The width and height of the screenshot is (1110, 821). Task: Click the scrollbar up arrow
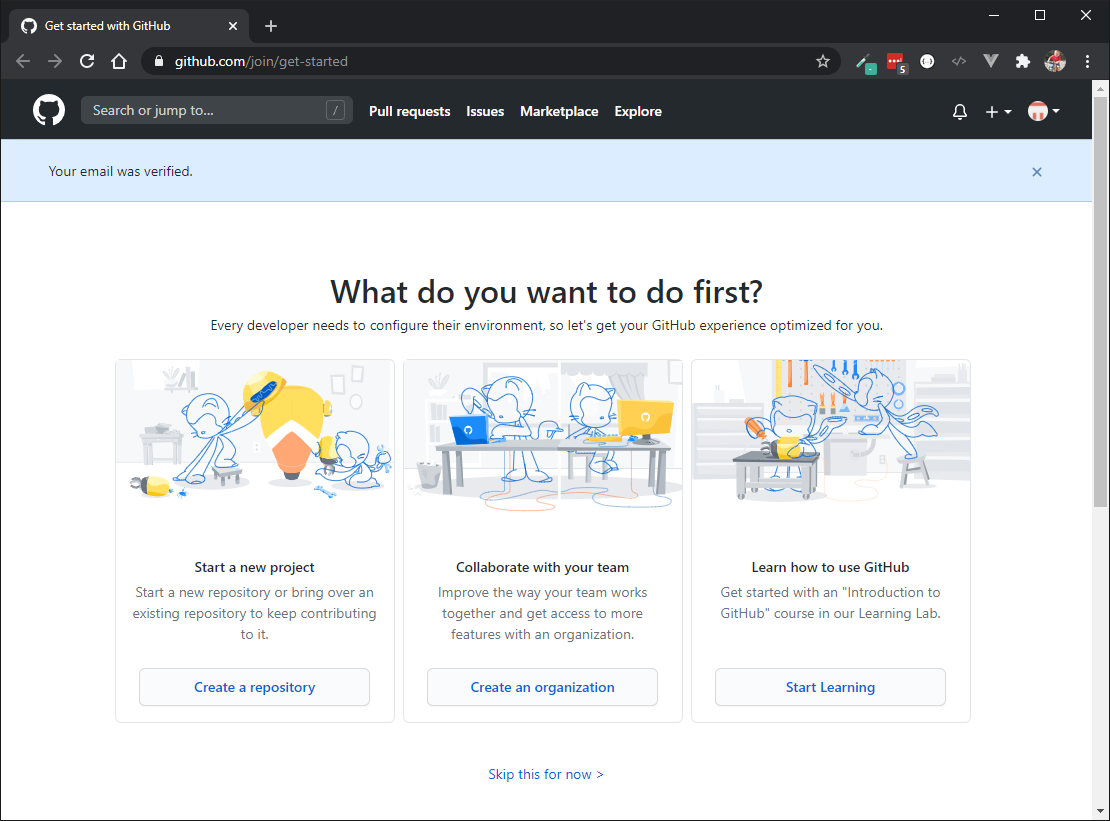[x=1099, y=89]
